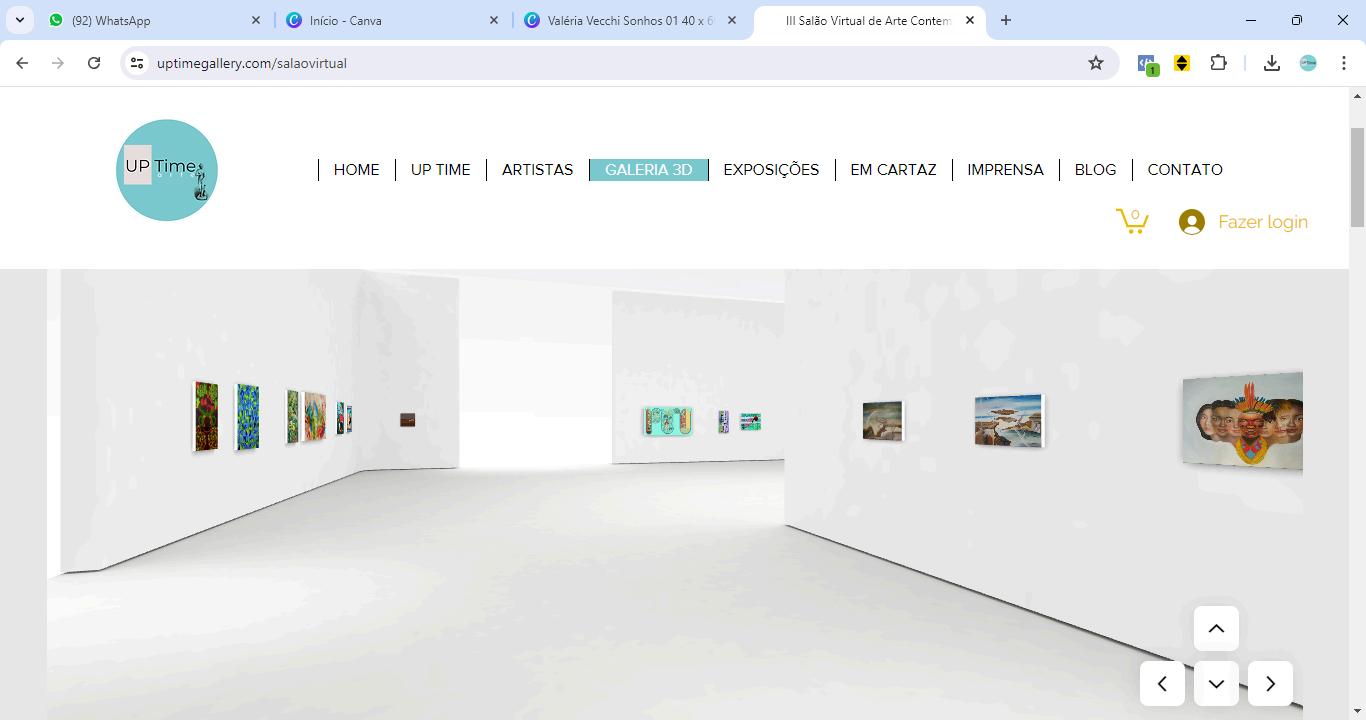Select the small dark painting near corner

pyautogui.click(x=408, y=420)
